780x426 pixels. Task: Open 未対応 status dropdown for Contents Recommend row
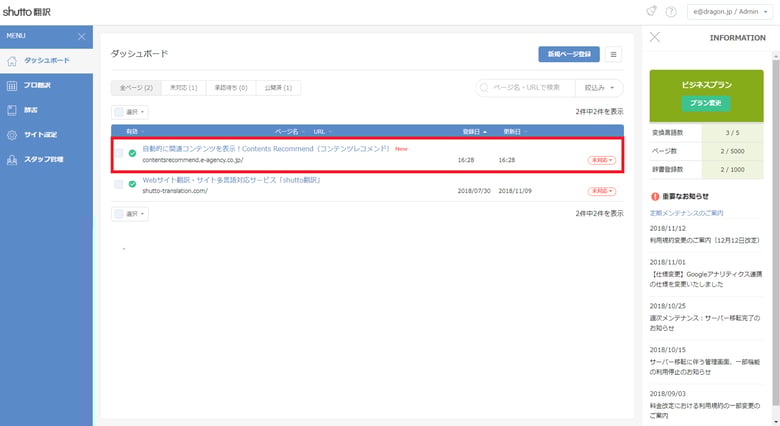point(602,160)
